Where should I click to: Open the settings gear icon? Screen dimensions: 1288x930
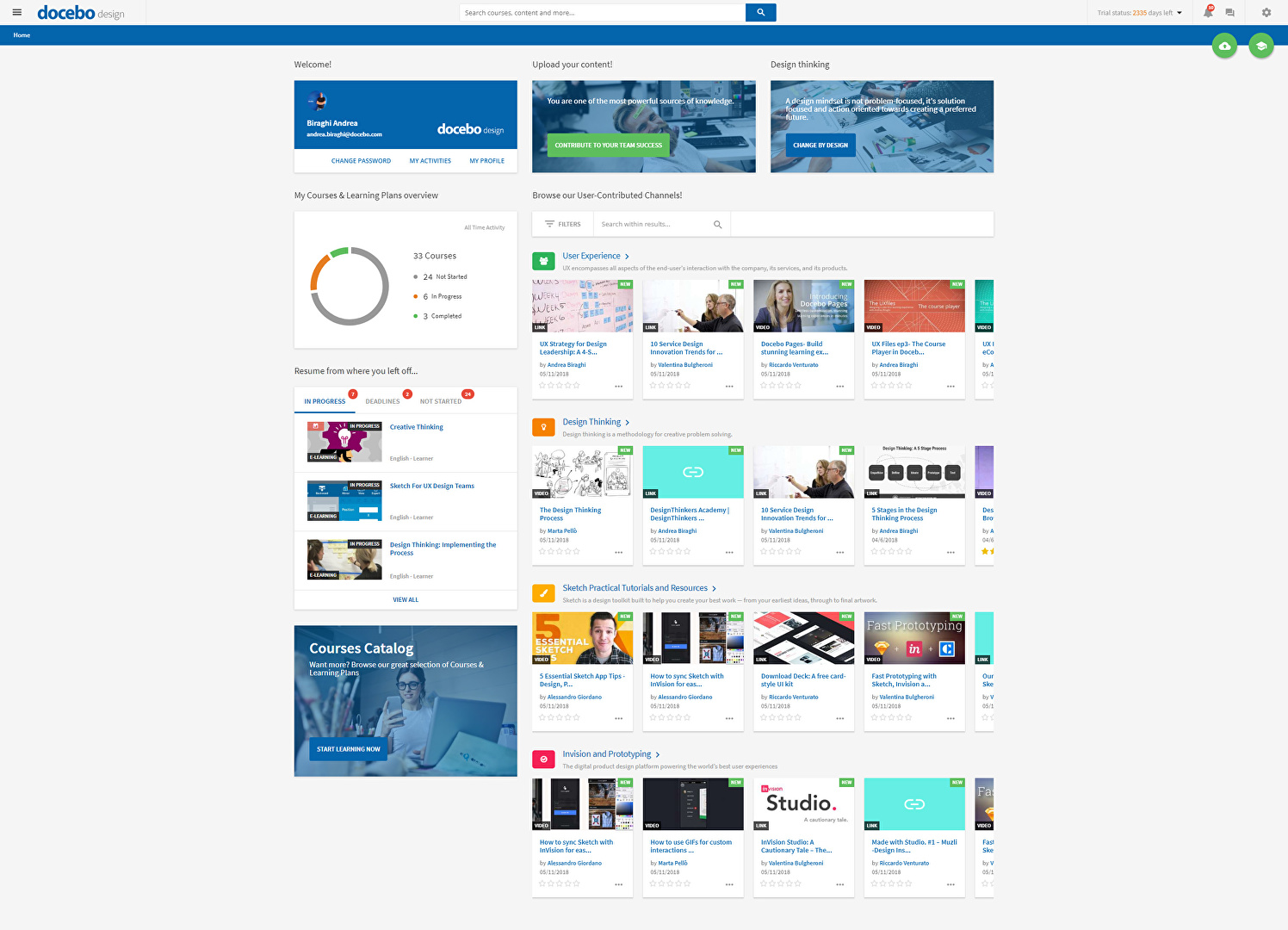coord(1266,12)
